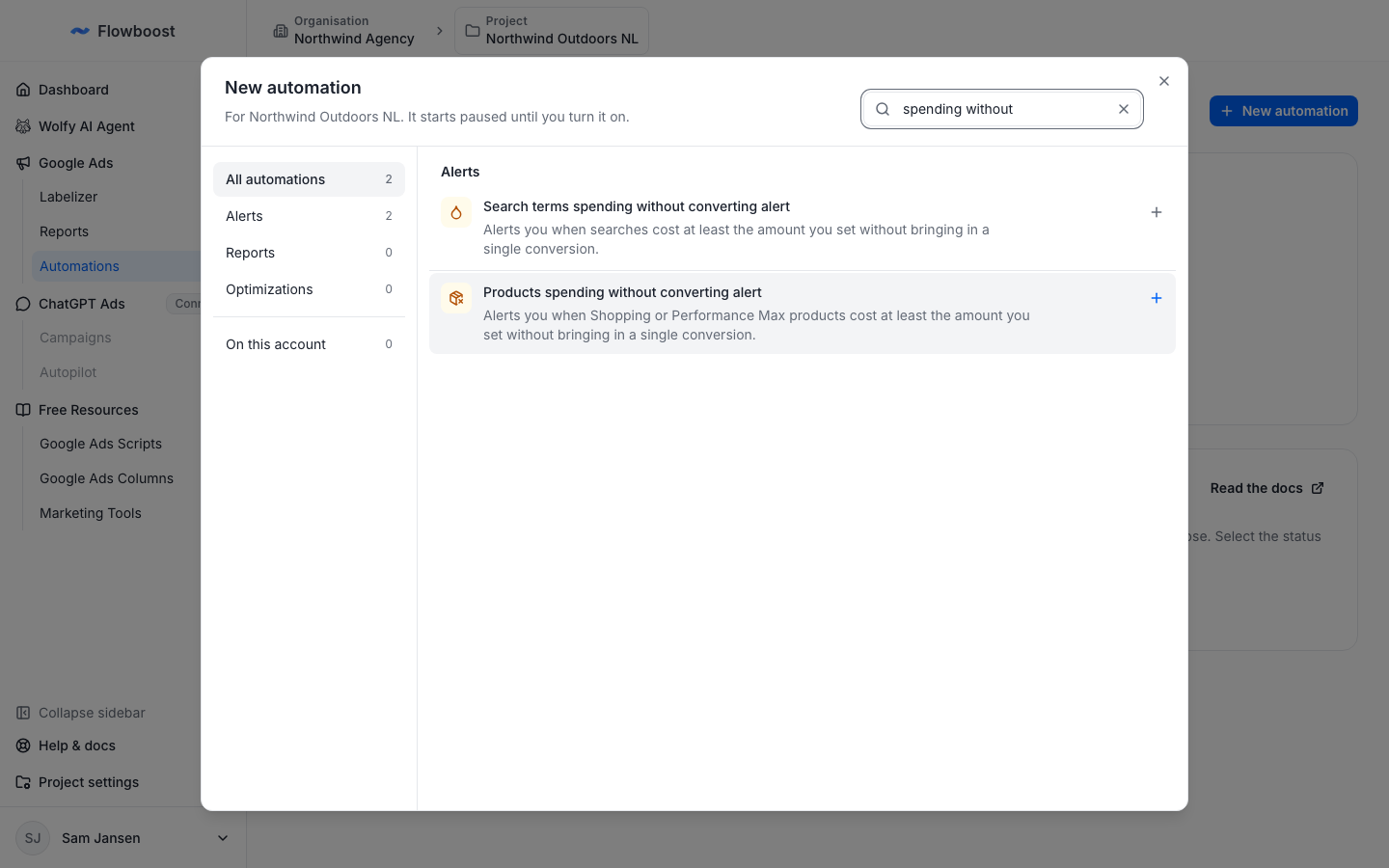
Task: Click the Google Ads megaphone icon
Action: point(23,163)
